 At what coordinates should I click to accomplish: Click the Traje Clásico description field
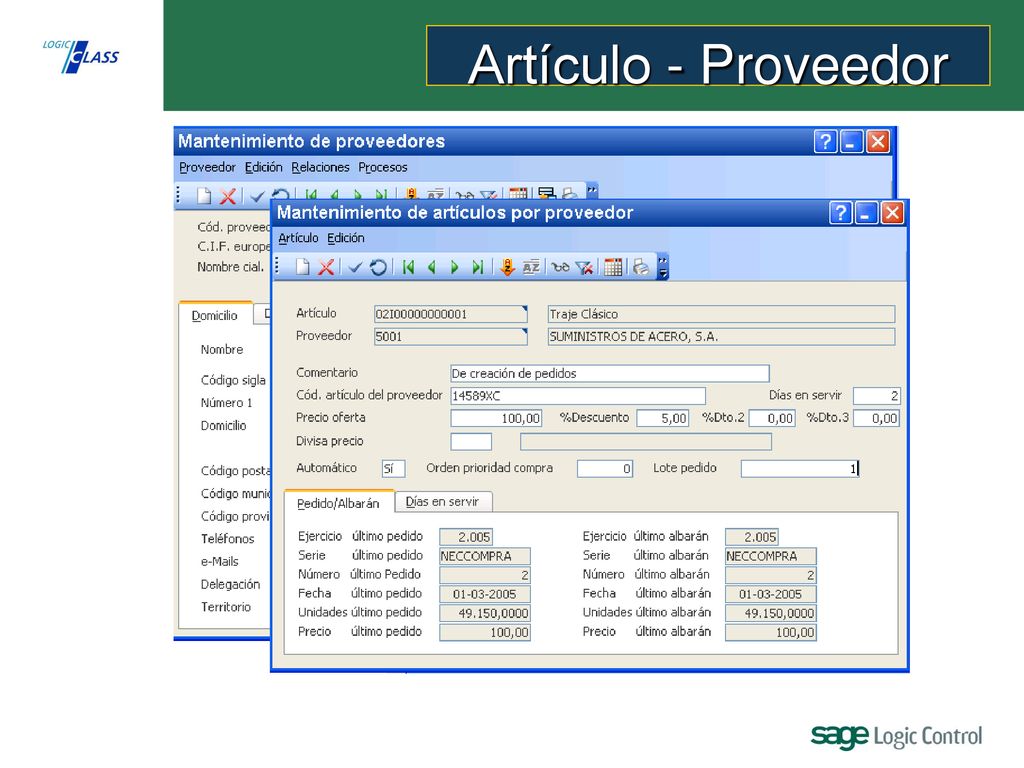(x=721, y=314)
